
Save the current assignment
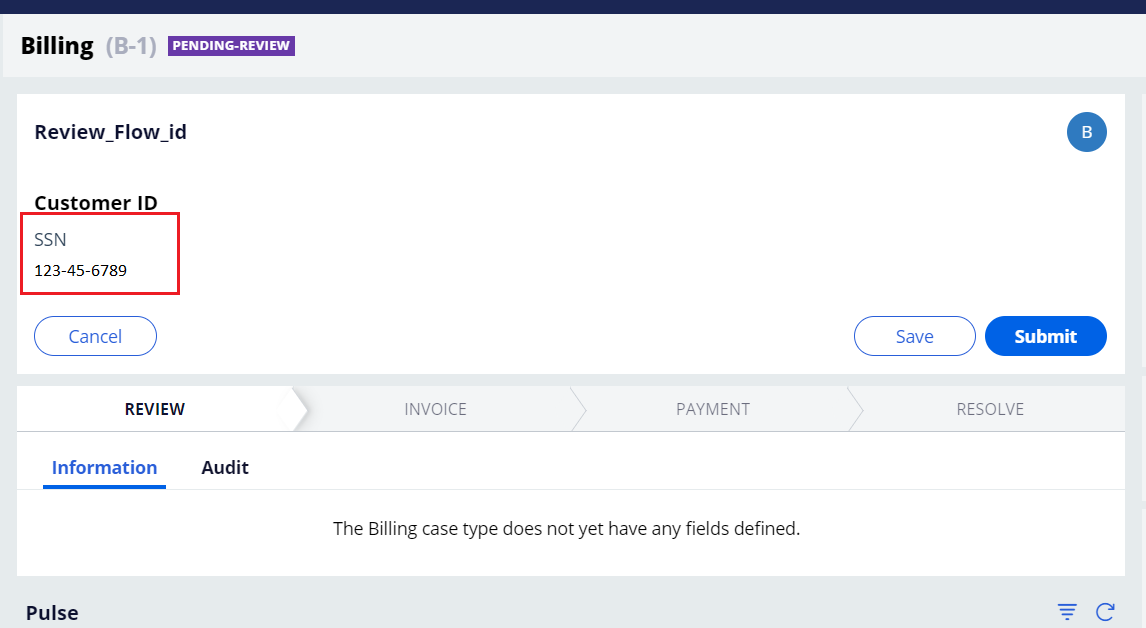tap(914, 336)
